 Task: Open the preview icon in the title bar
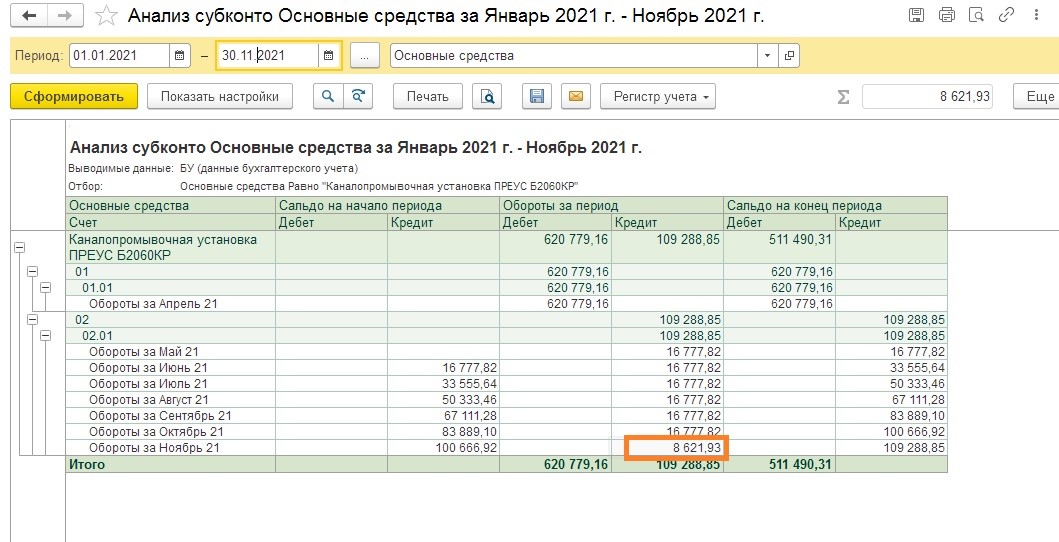(977, 15)
